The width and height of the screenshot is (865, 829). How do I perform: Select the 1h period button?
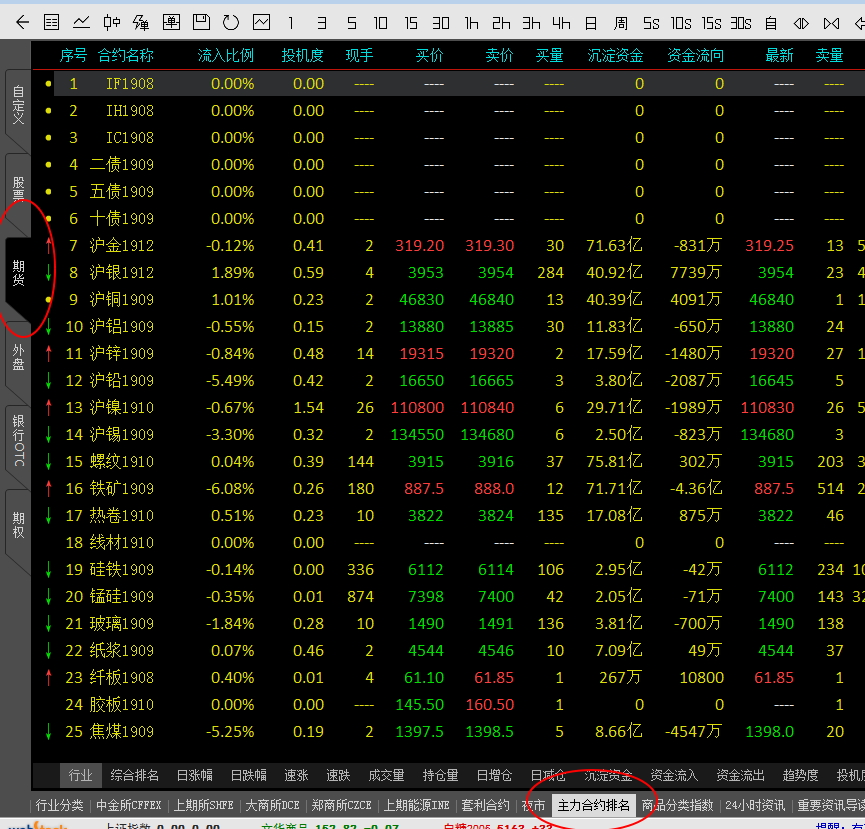pos(472,22)
